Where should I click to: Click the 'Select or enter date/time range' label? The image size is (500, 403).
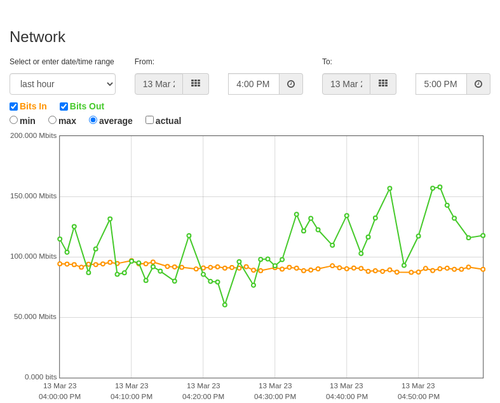pyautogui.click(x=62, y=62)
